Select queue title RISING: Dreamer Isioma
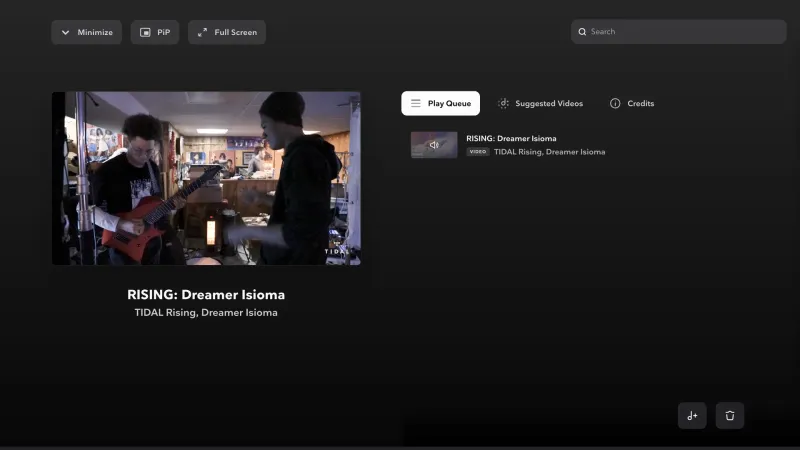This screenshot has width=800, height=450. 511,138
